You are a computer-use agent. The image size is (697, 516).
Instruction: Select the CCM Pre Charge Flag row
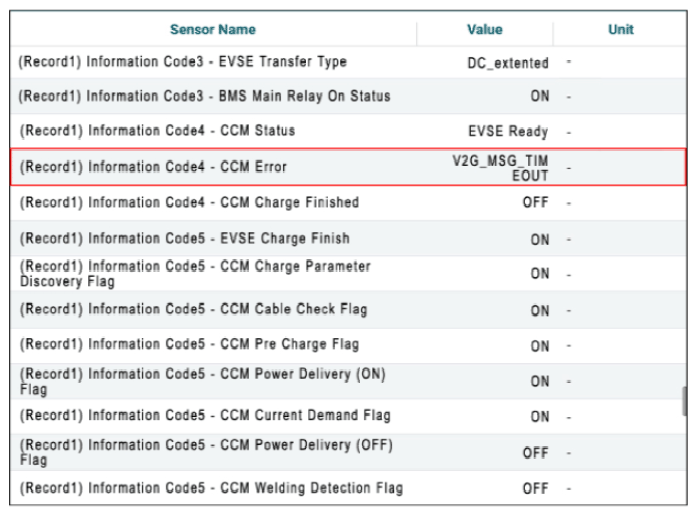tap(348, 345)
